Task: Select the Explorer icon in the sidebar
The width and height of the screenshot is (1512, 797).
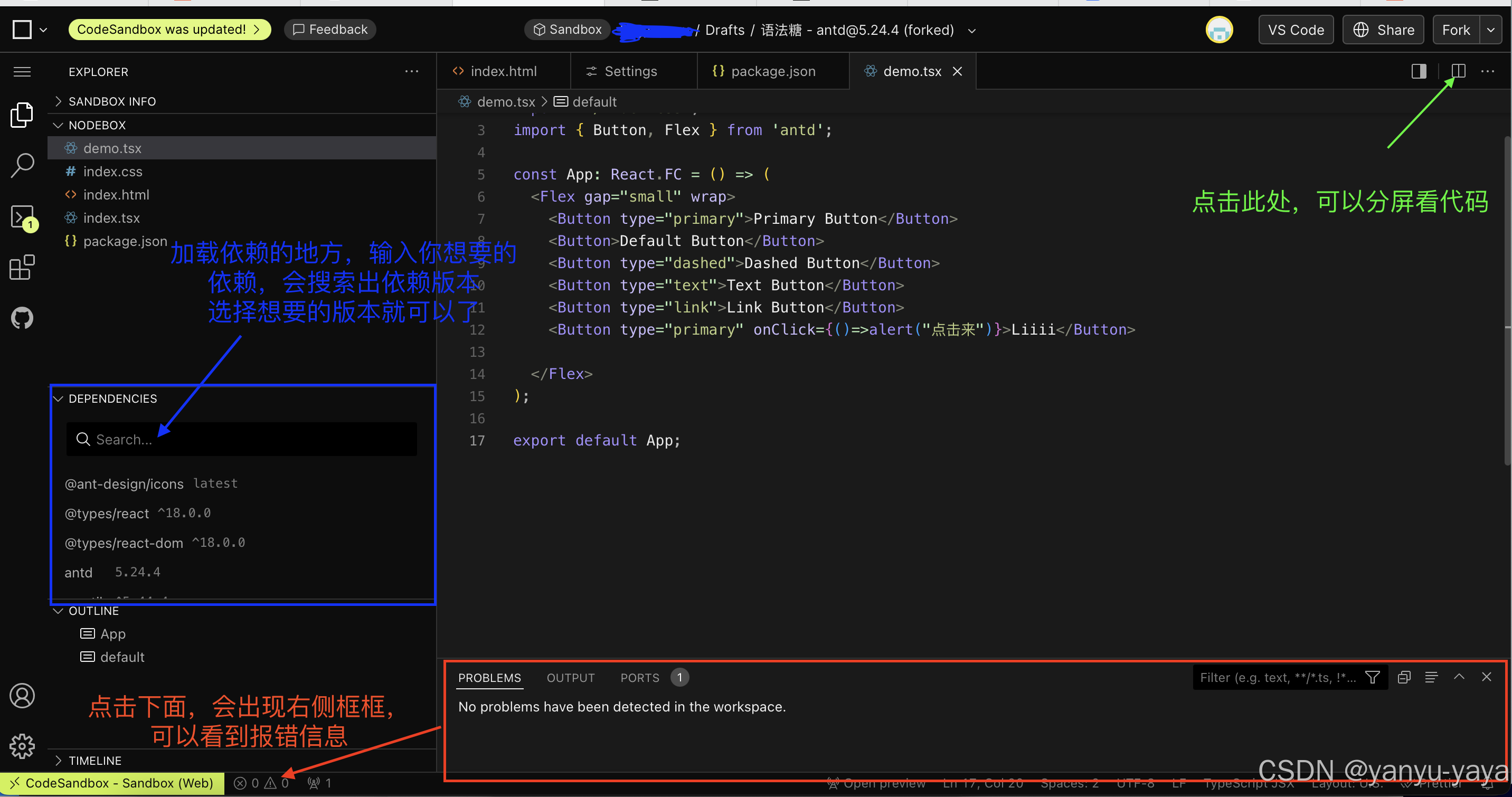Action: click(22, 115)
